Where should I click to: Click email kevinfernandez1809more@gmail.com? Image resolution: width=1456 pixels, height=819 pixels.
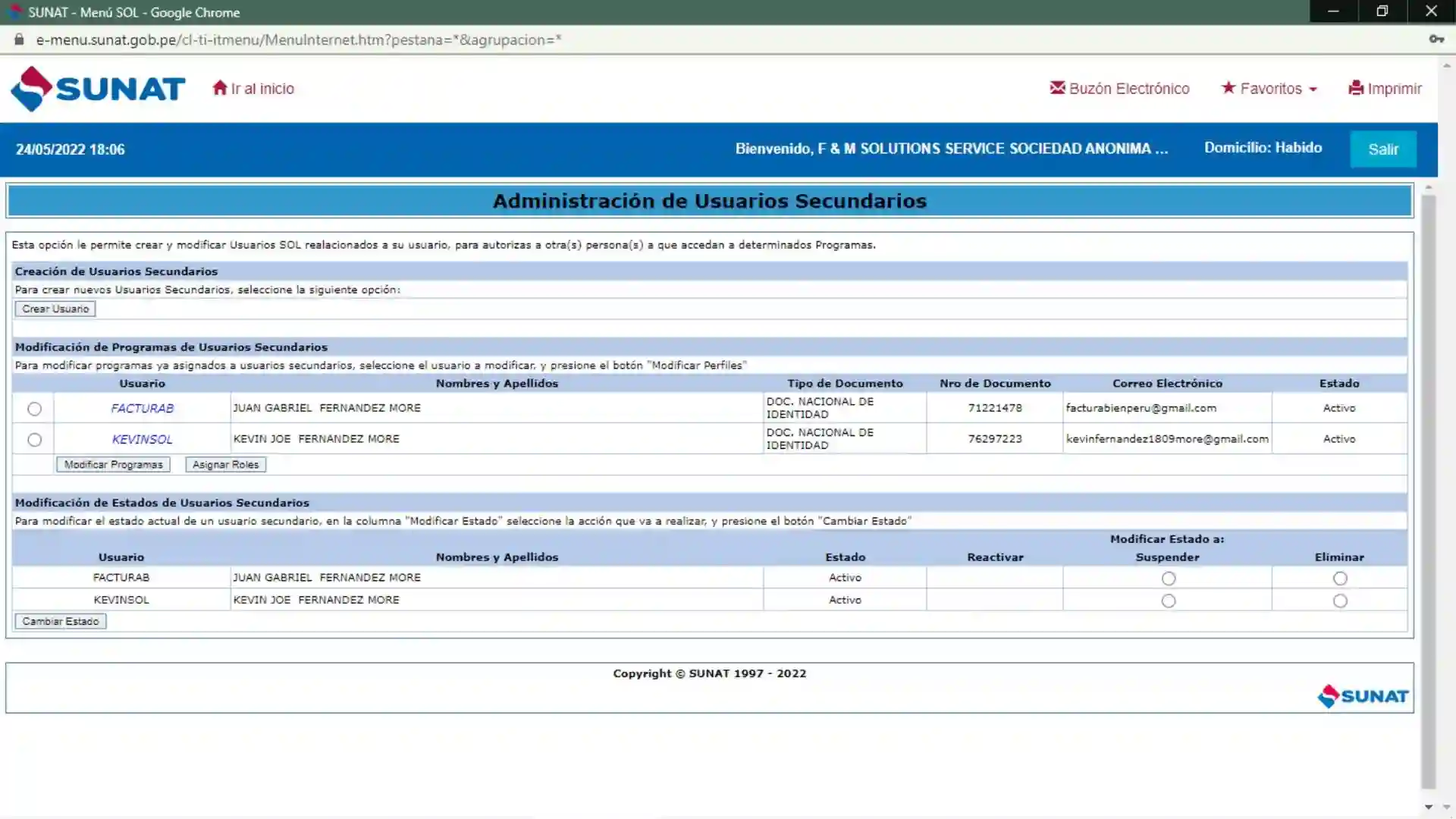coord(1167,439)
